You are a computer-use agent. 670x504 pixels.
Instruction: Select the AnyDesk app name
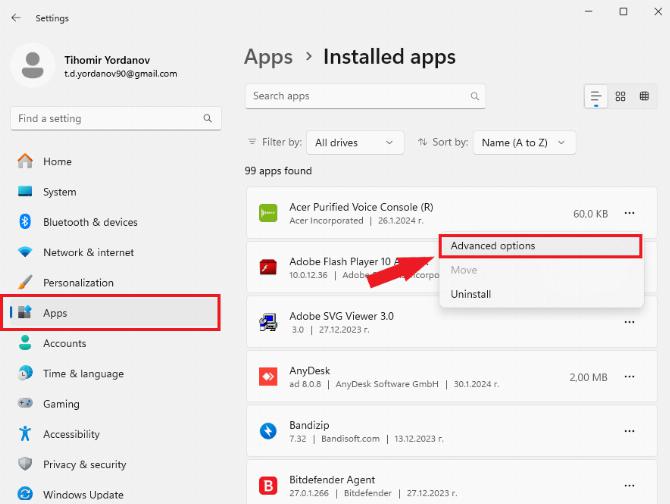click(x=309, y=371)
